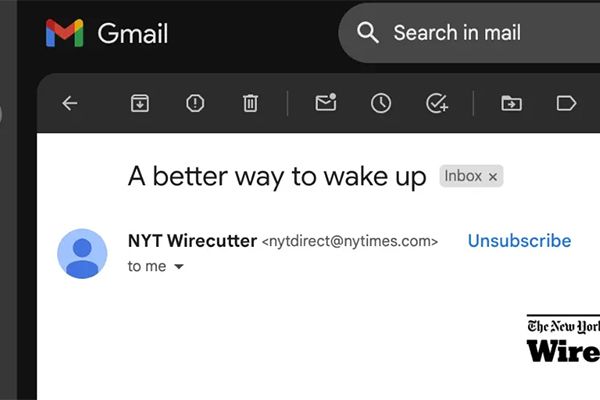Click the Inbox label chip
The width and height of the screenshot is (600, 400).
463,176
